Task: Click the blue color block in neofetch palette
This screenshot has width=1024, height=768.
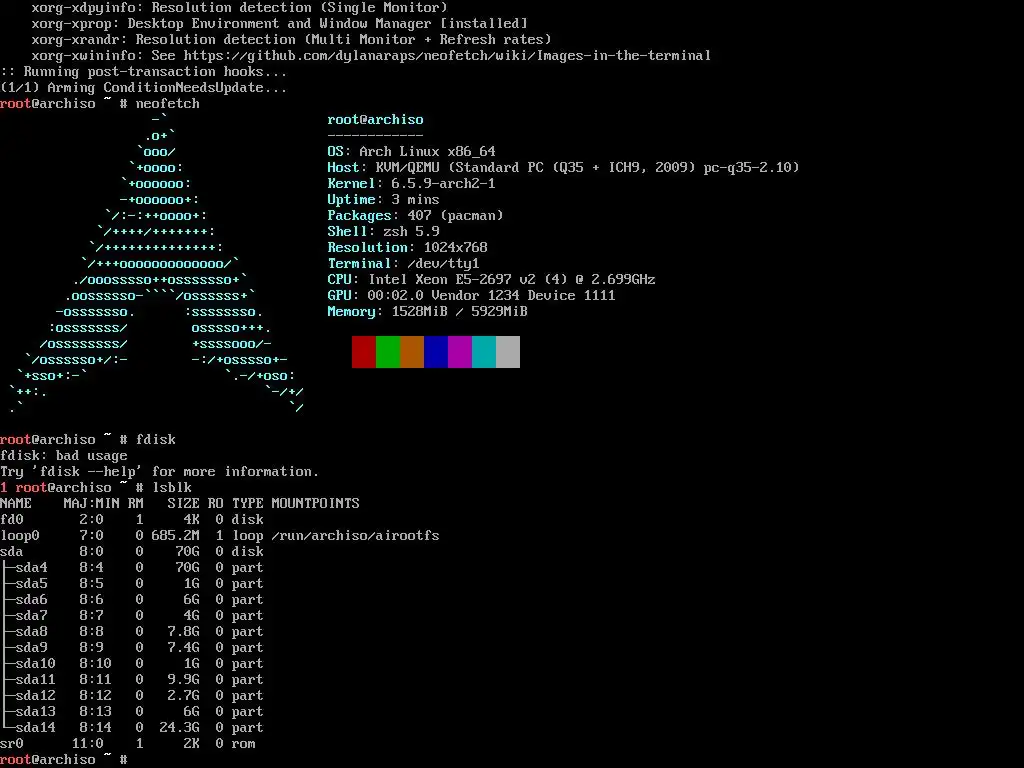Action: pyautogui.click(x=436, y=352)
